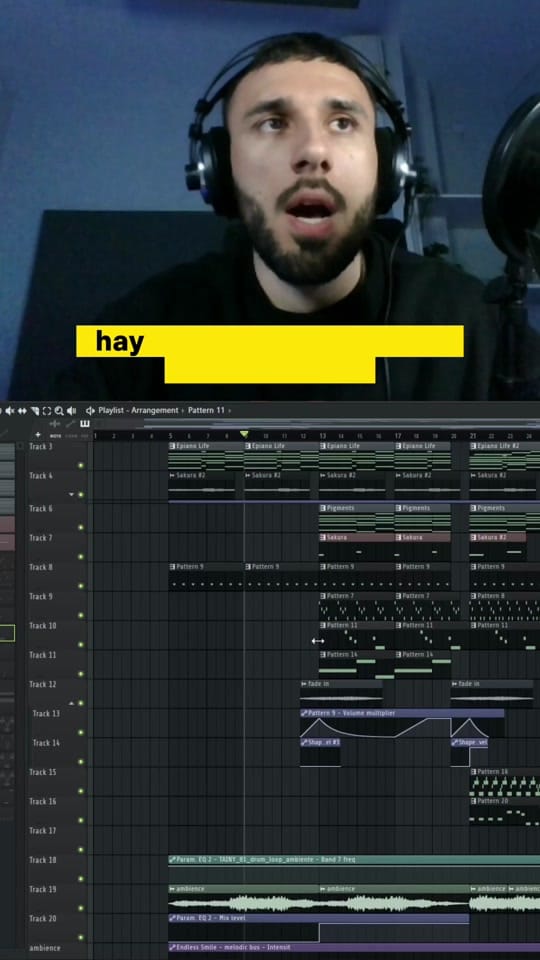Select the Track 16 header
Screen dimensions: 540x960
59,811
